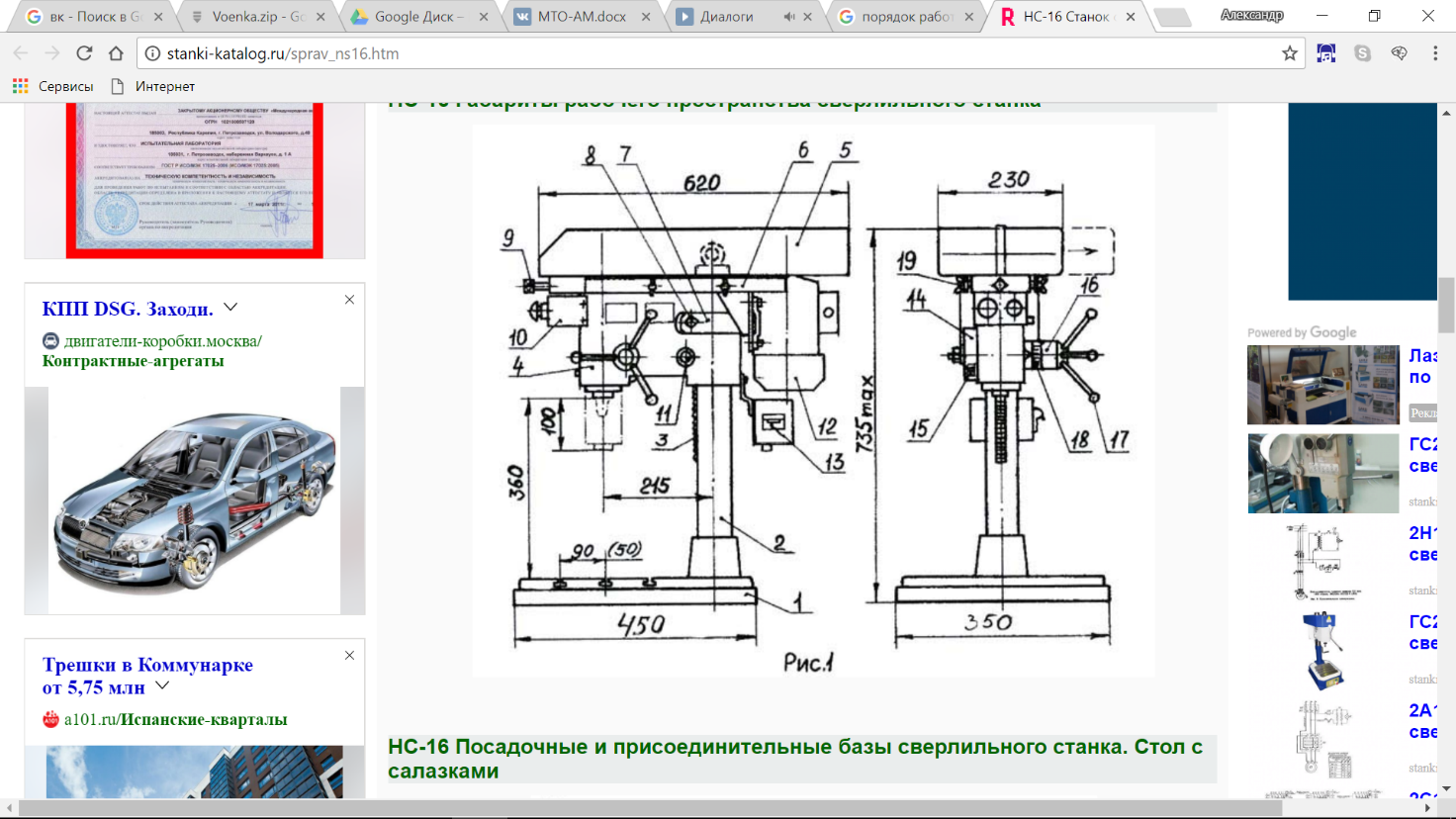Close the КПП DSG ad
The image size is (1456, 819).
coord(349,300)
